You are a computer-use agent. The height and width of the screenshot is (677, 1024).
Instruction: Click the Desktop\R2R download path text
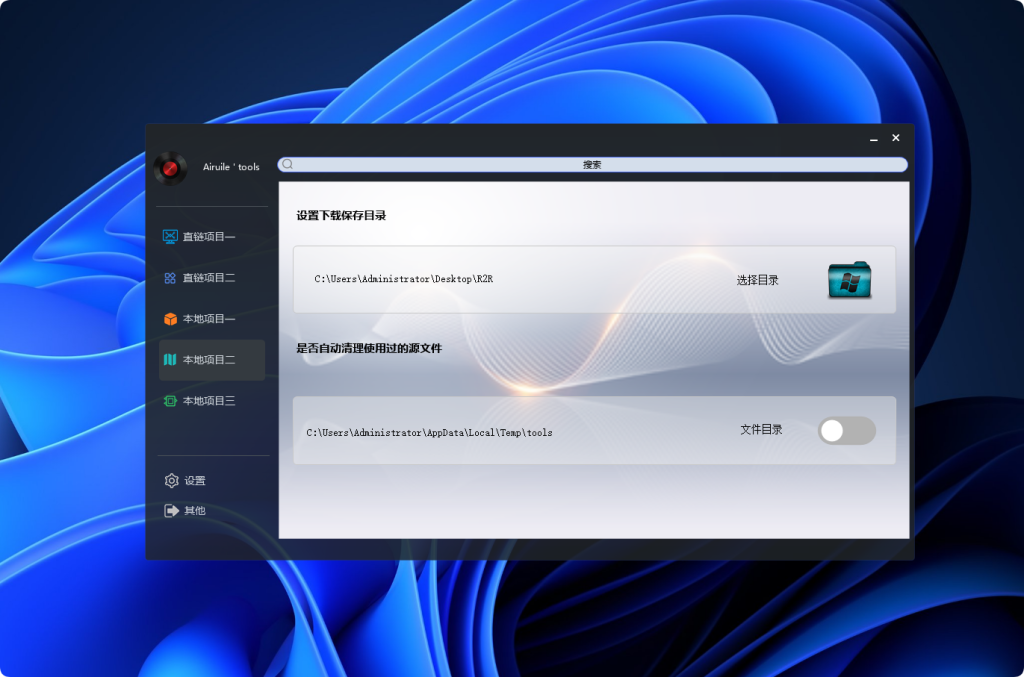(404, 279)
